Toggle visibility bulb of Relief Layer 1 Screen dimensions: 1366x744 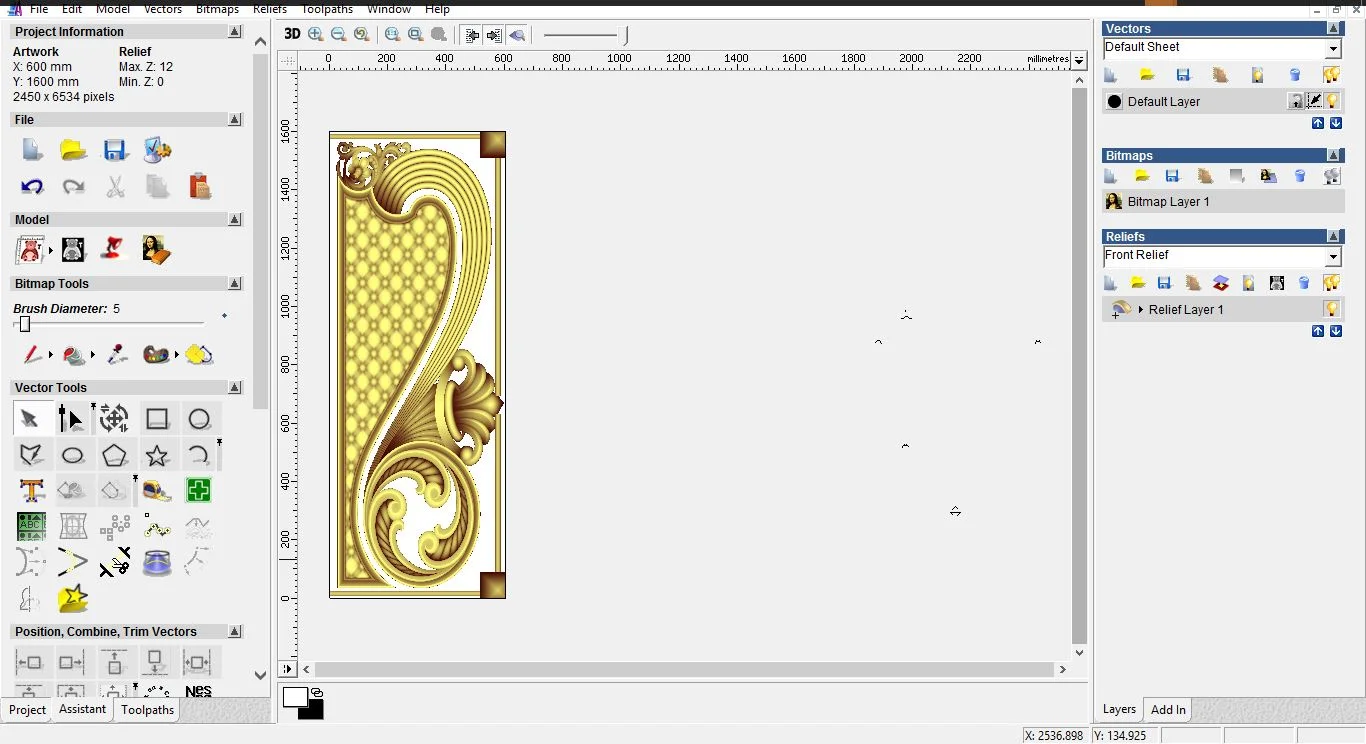pos(1332,309)
